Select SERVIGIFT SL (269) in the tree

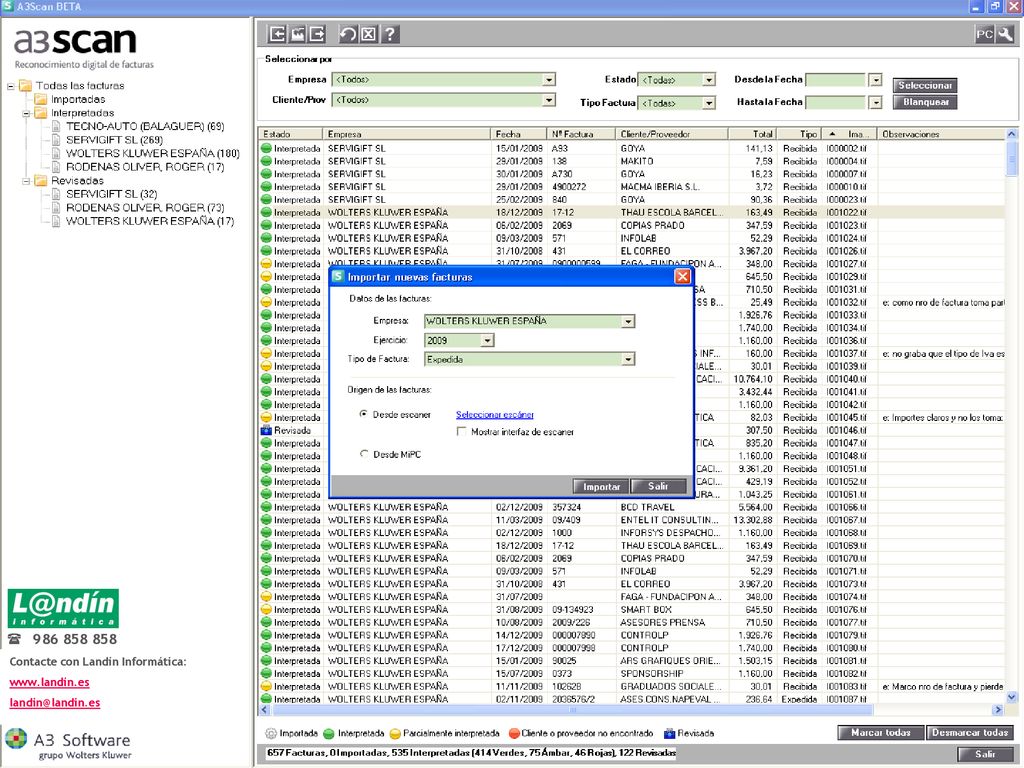click(x=114, y=140)
